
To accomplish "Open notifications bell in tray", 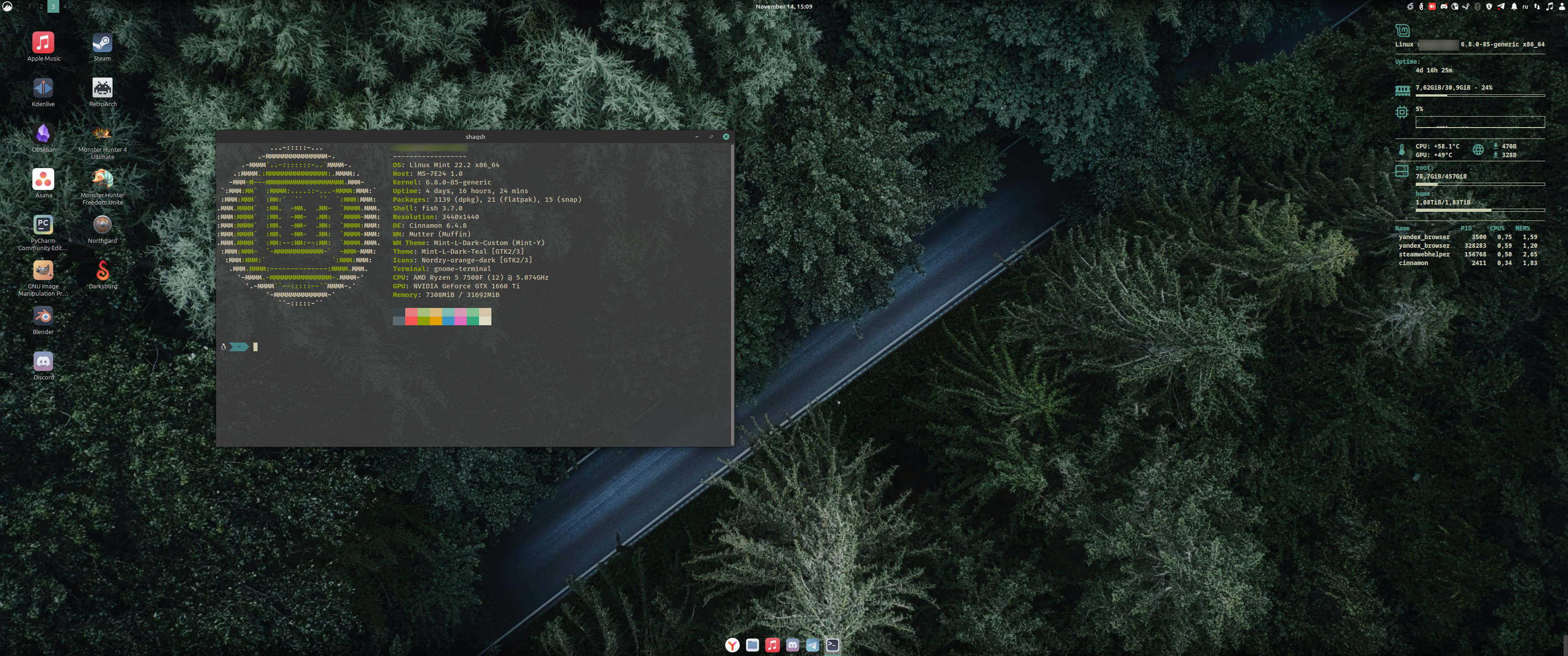I will pos(1514,7).
